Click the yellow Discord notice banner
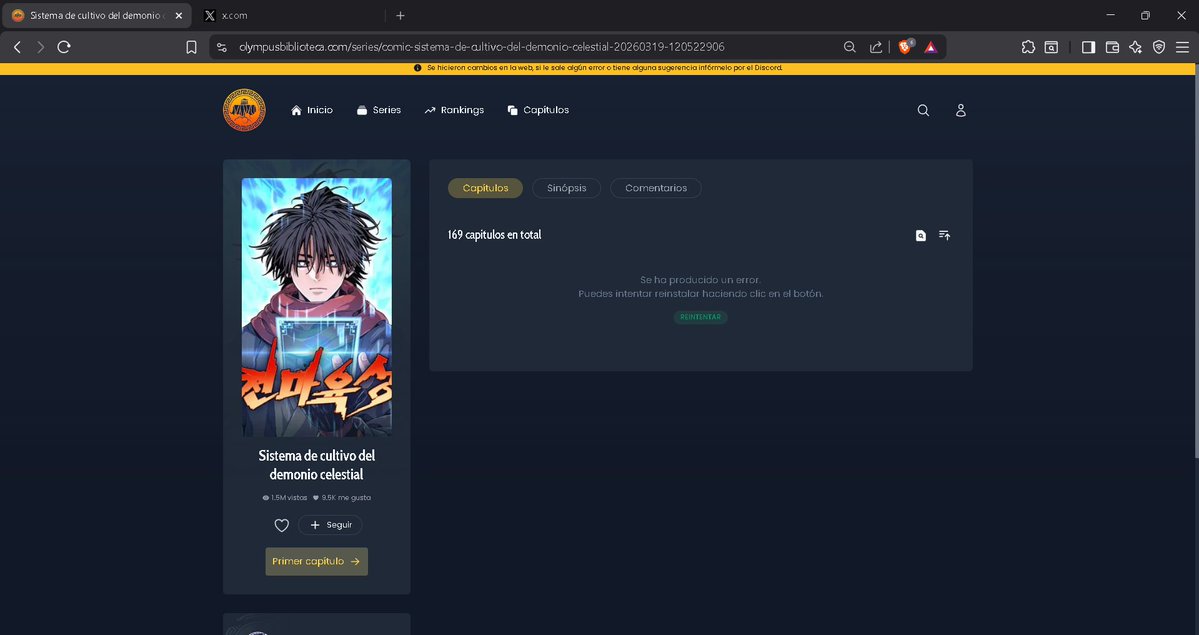The width and height of the screenshot is (1199, 635). coord(598,68)
